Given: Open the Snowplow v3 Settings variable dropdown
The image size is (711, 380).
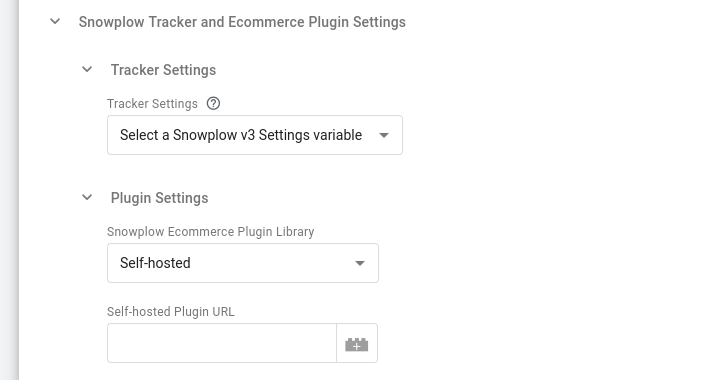Looking at the screenshot, I should [255, 135].
